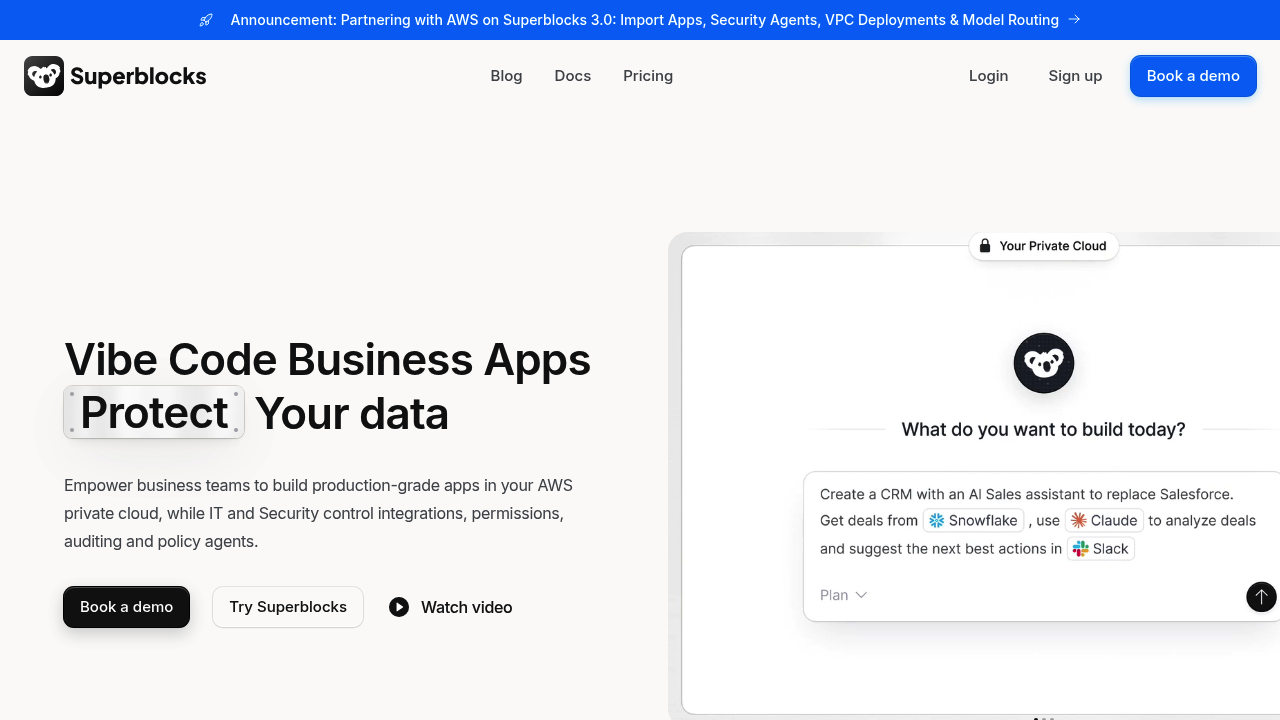
Task: Go to the Pricing page
Action: tap(648, 76)
